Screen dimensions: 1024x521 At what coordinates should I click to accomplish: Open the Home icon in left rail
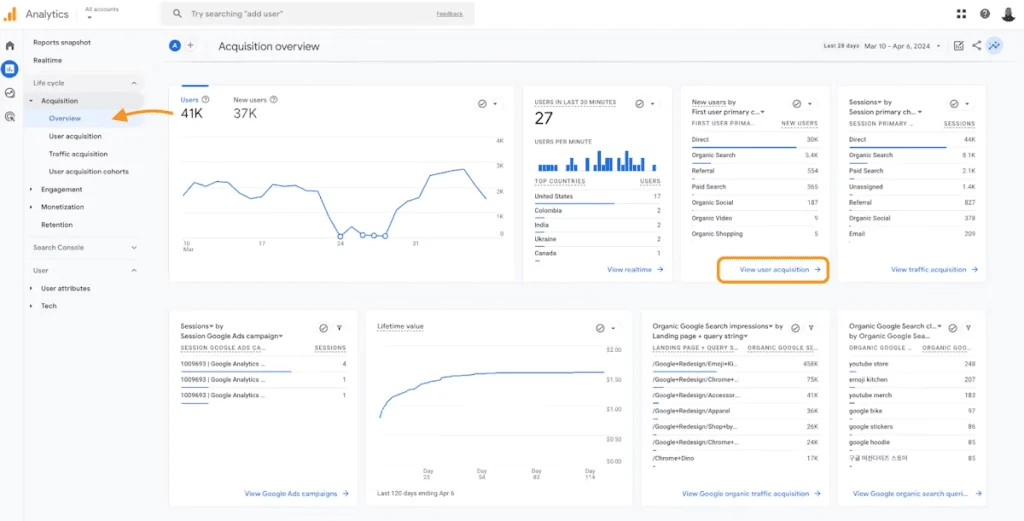pyautogui.click(x=10, y=46)
